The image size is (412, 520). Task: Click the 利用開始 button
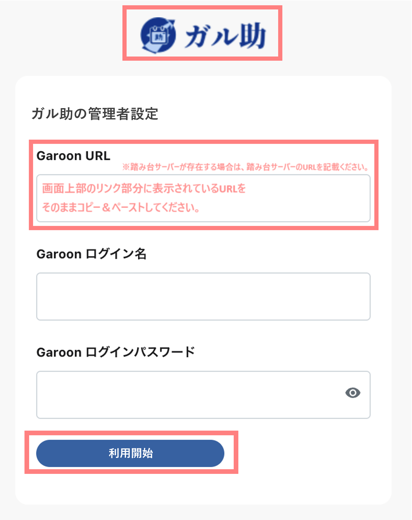click(x=130, y=453)
